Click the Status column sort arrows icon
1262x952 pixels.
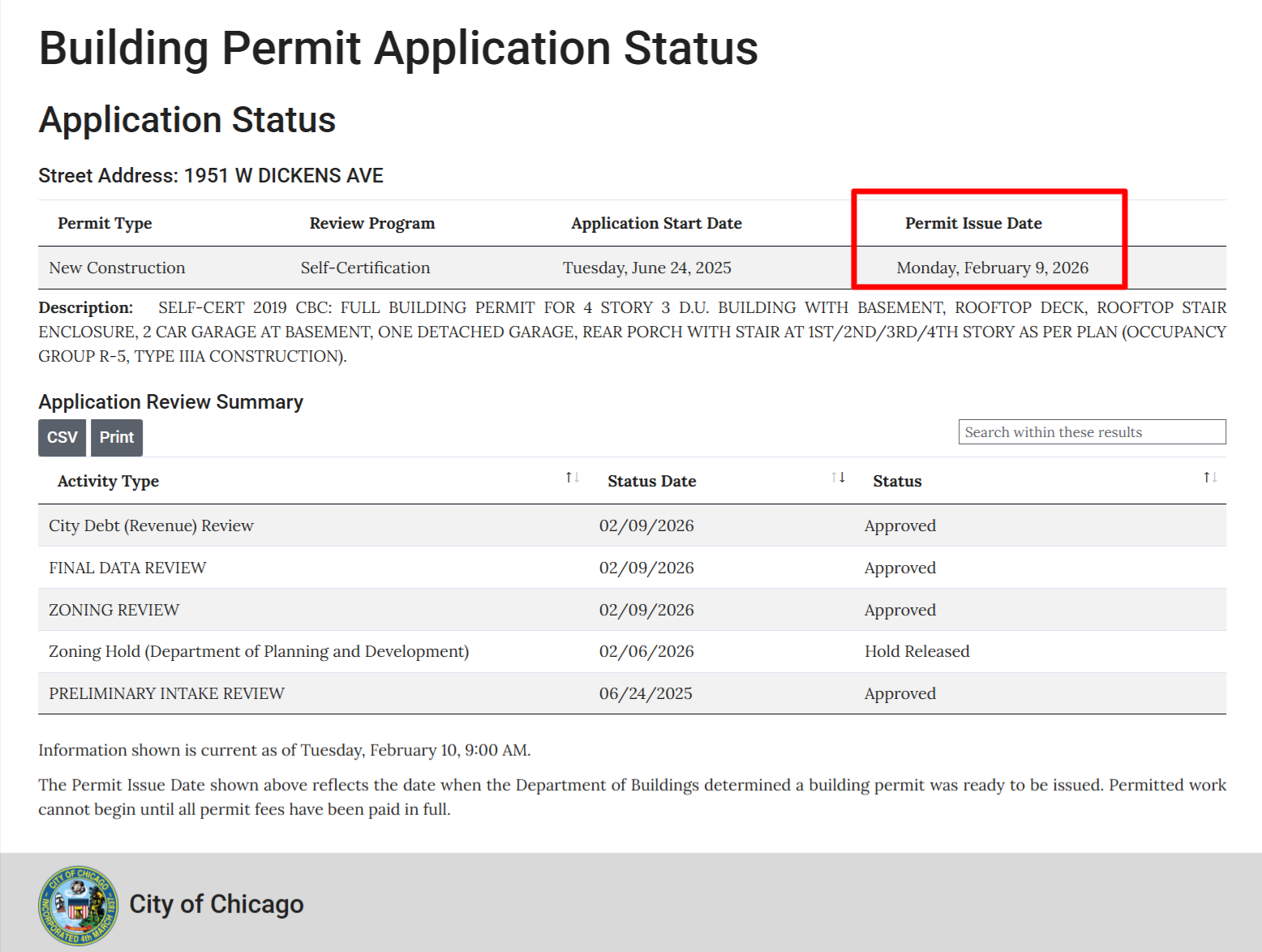(1208, 478)
